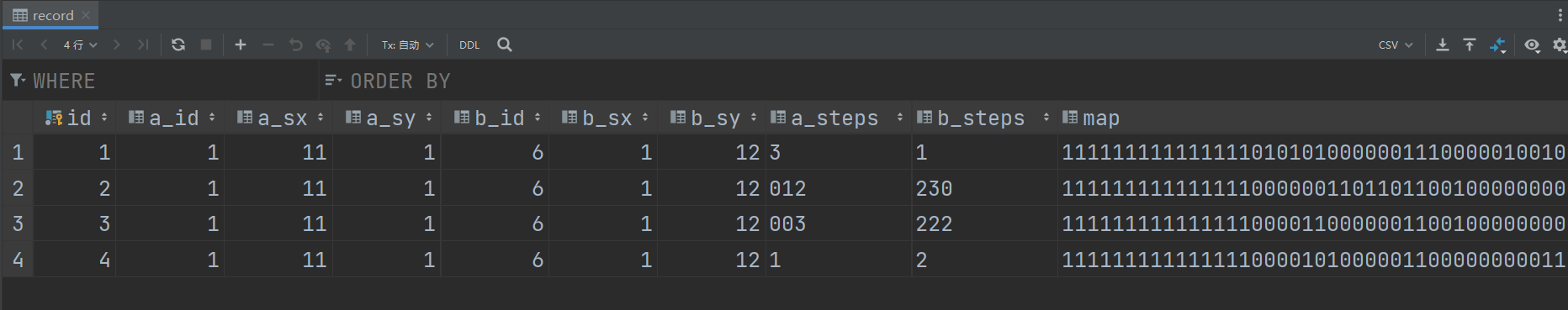Jump to last page of rows
Viewport: 1568px width, 310px height.
[143, 45]
